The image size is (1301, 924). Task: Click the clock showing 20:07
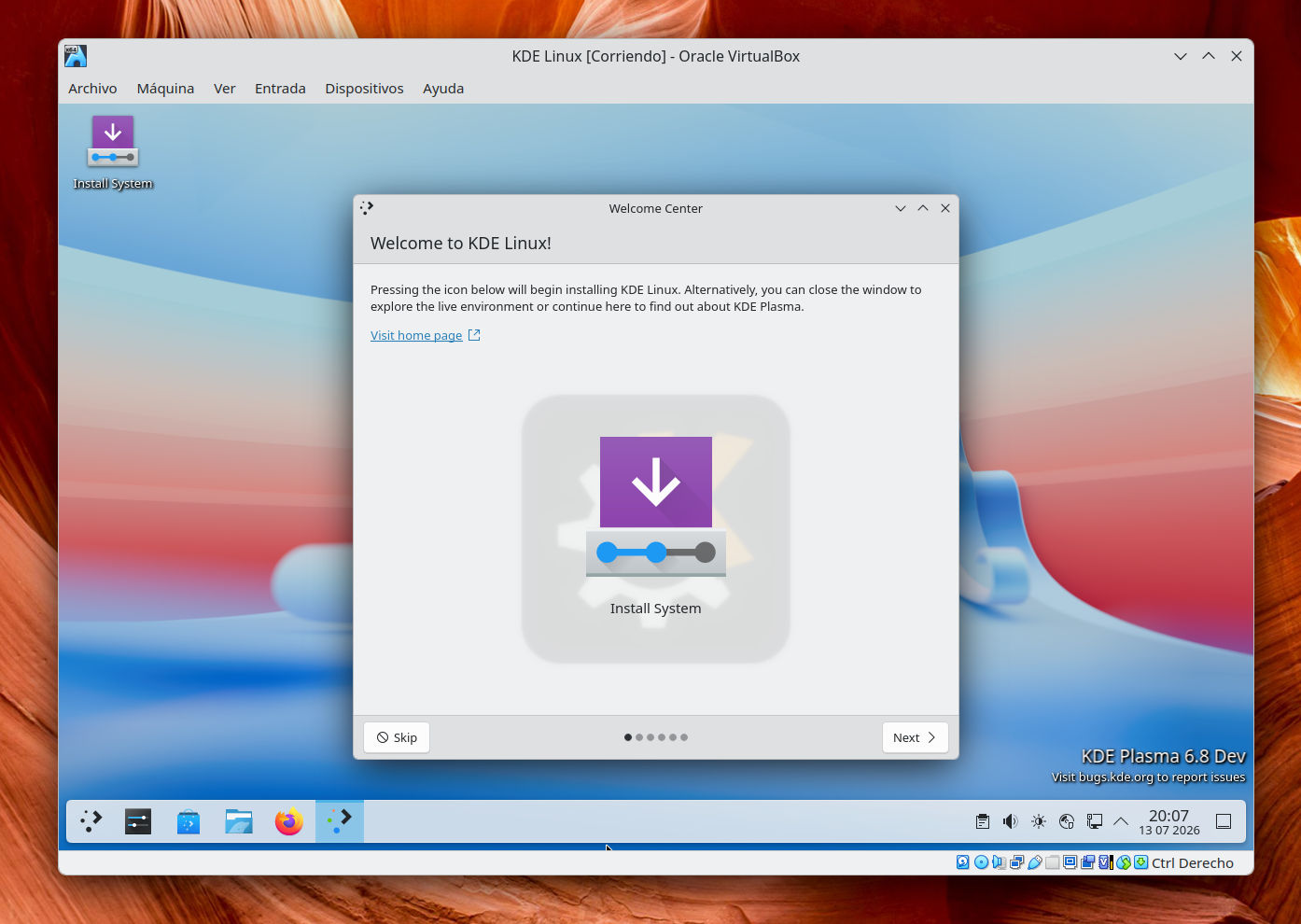1169,821
